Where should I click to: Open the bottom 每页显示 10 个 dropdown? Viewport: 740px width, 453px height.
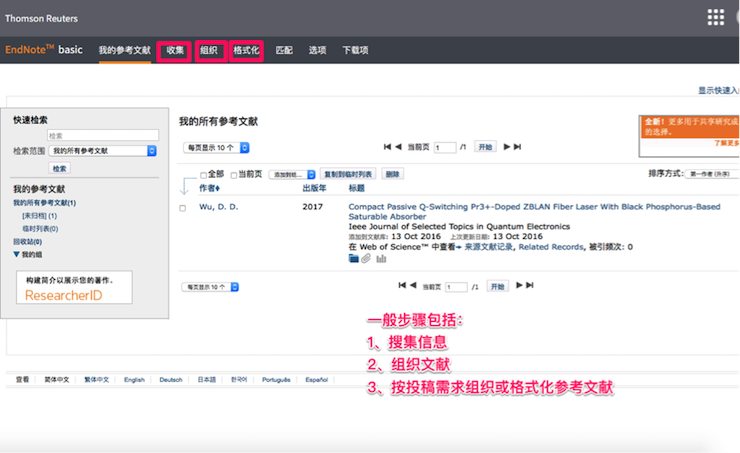(210, 287)
